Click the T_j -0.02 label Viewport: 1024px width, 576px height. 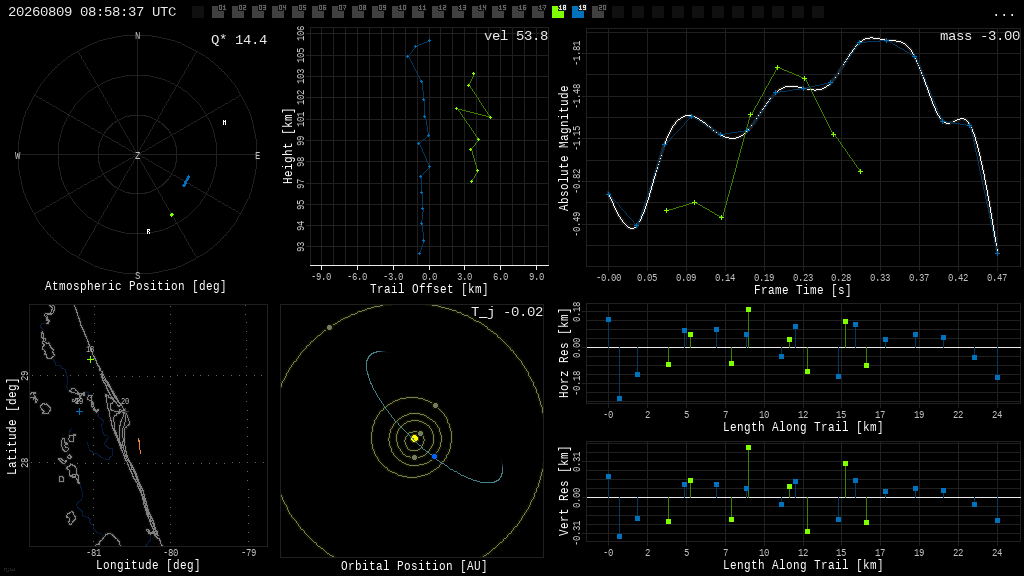[507, 312]
